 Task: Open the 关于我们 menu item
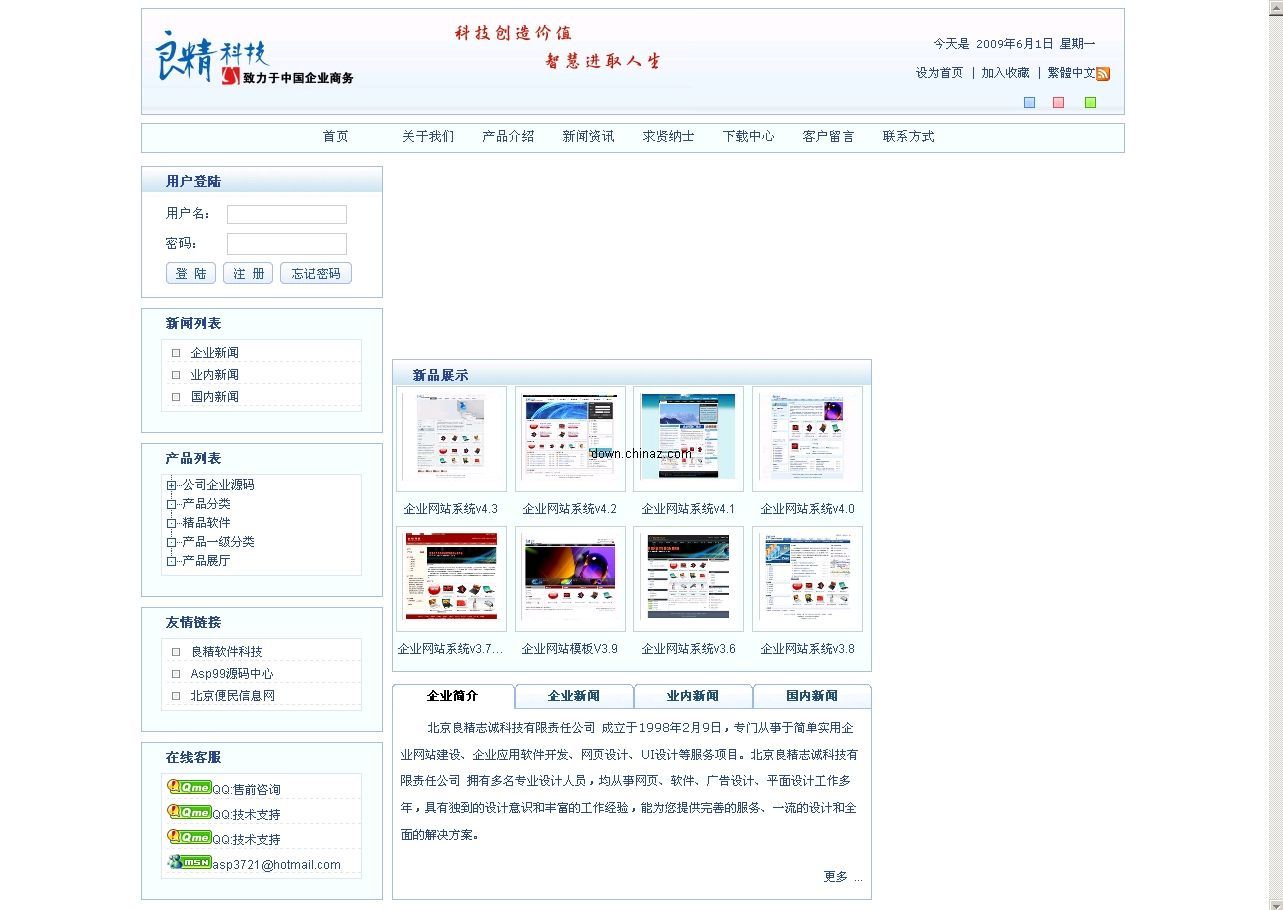point(428,137)
